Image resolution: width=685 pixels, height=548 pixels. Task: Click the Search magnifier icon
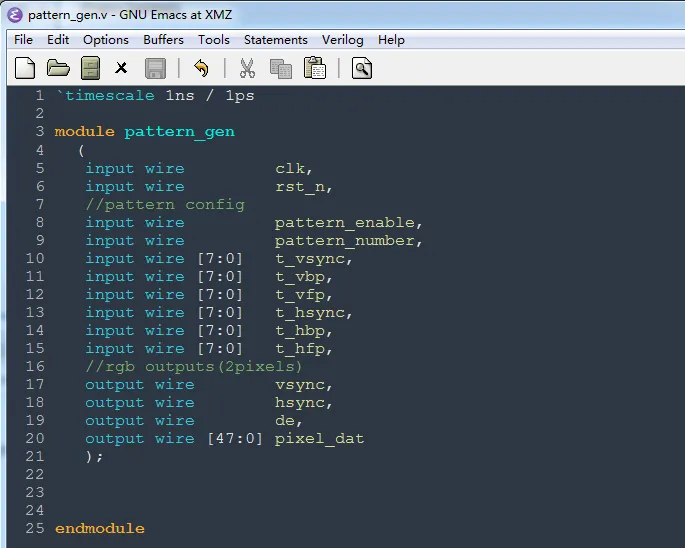point(362,68)
